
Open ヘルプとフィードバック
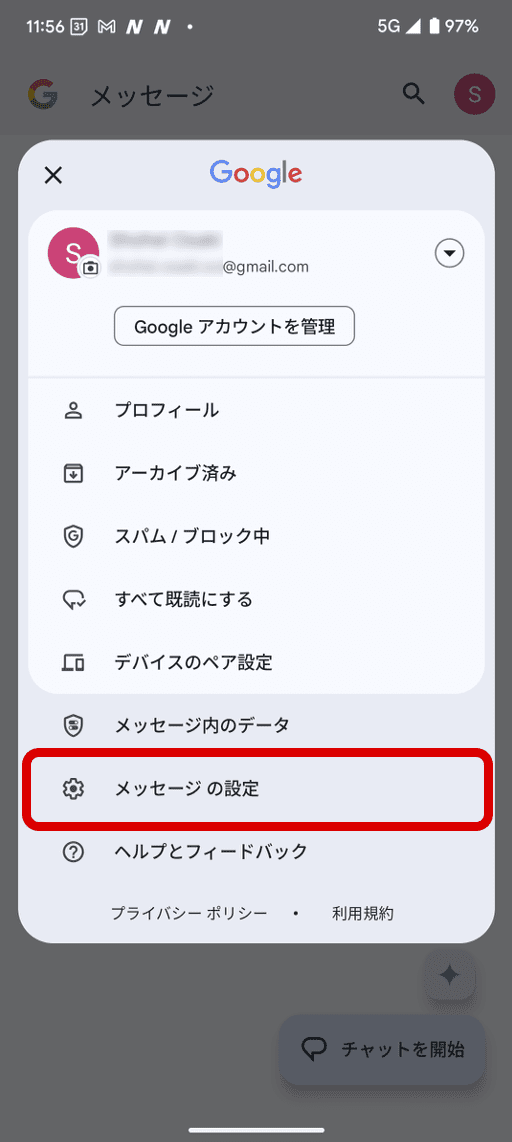tap(256, 851)
